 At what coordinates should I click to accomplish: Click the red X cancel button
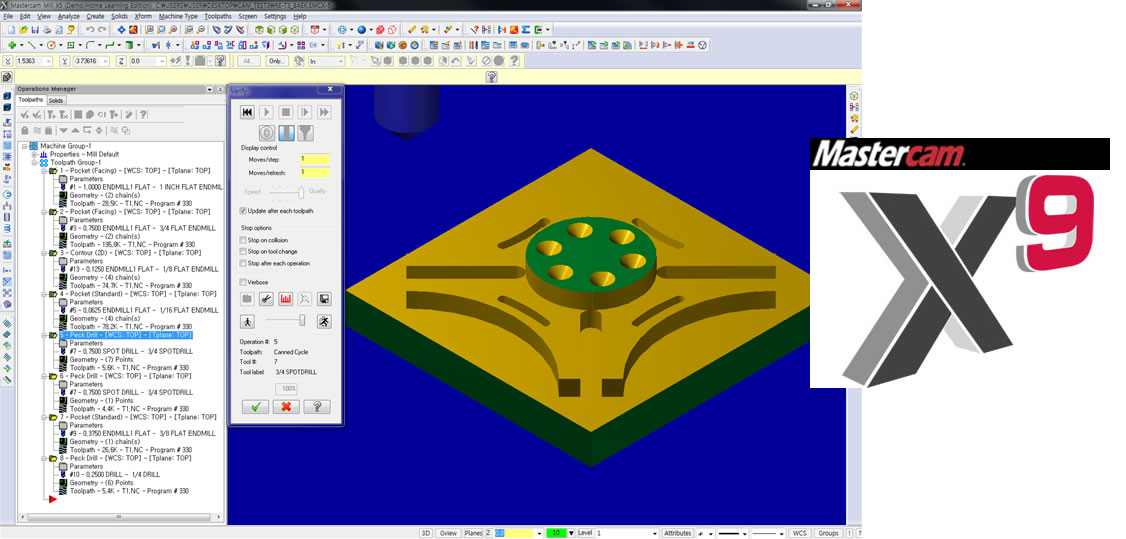286,407
